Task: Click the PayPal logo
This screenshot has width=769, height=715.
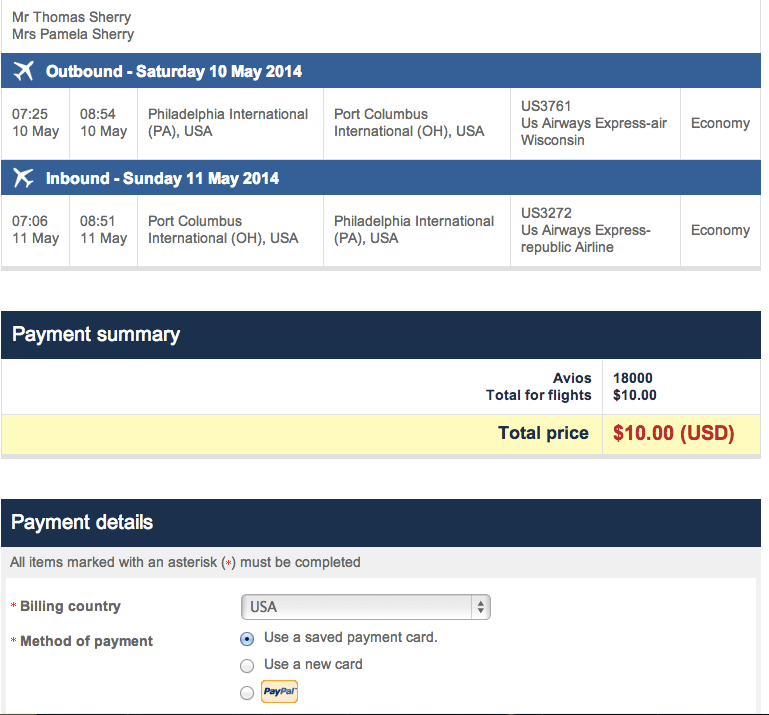Action: [x=279, y=691]
